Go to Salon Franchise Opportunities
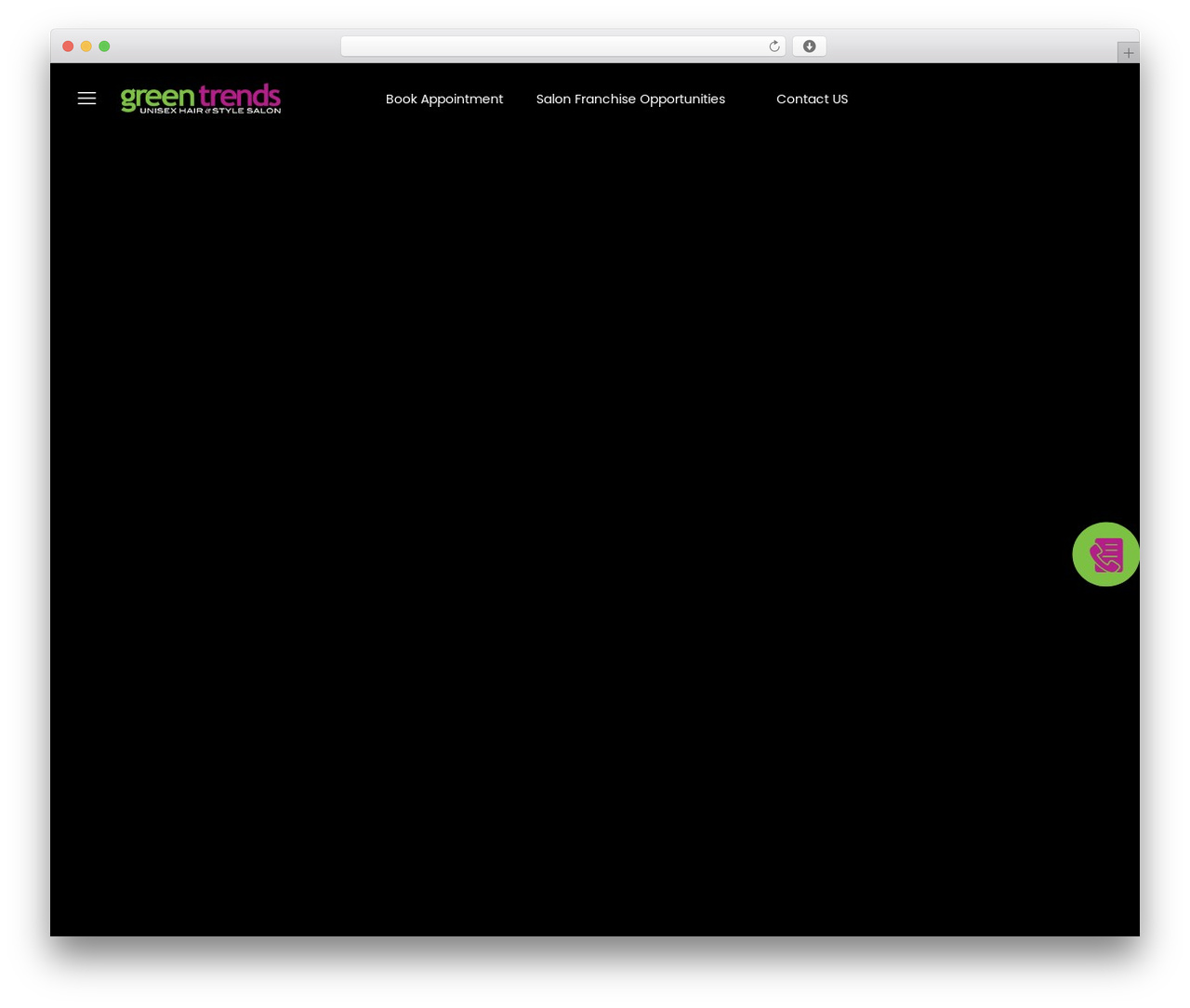Viewport: 1190px width, 1008px height. (630, 99)
